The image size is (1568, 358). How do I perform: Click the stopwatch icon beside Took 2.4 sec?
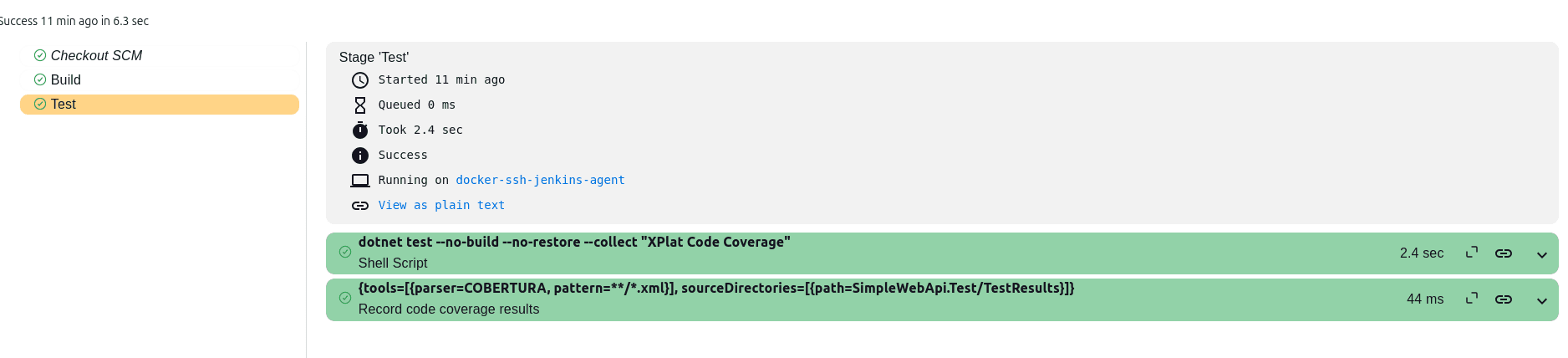[360, 130]
